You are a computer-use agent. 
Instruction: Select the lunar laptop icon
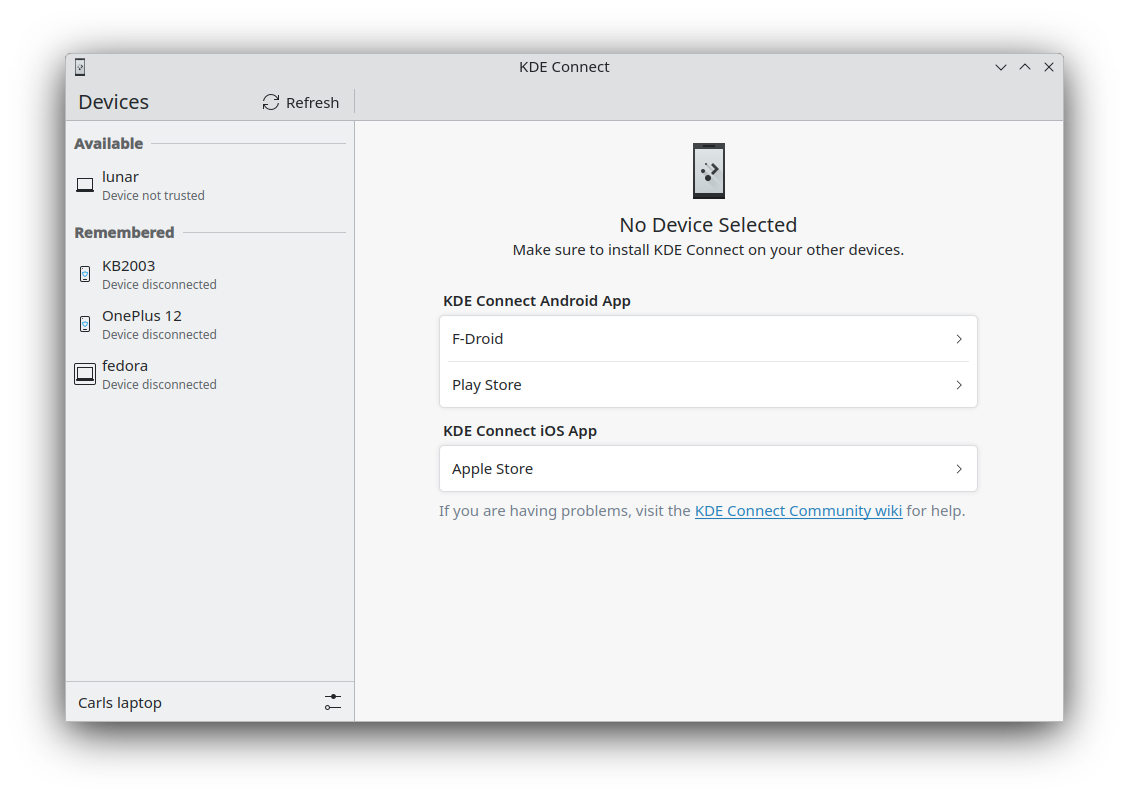[85, 185]
